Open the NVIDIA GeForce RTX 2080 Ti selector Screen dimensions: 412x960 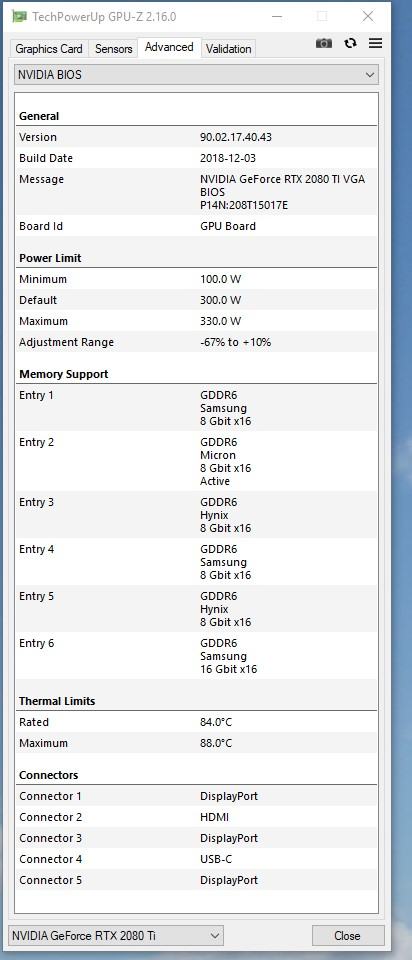point(116,936)
